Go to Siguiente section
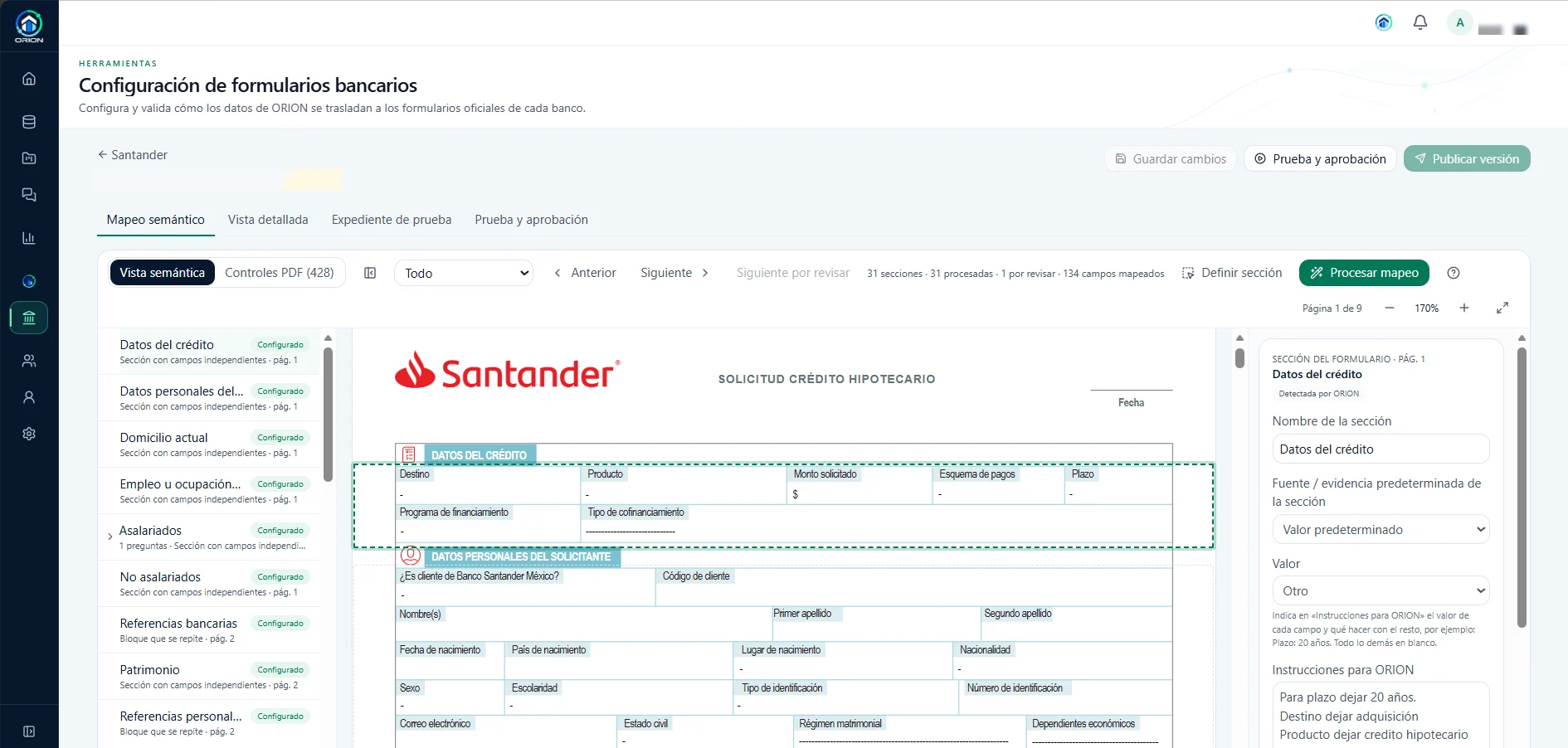Image resolution: width=1568 pixels, height=748 pixels. coord(674,273)
